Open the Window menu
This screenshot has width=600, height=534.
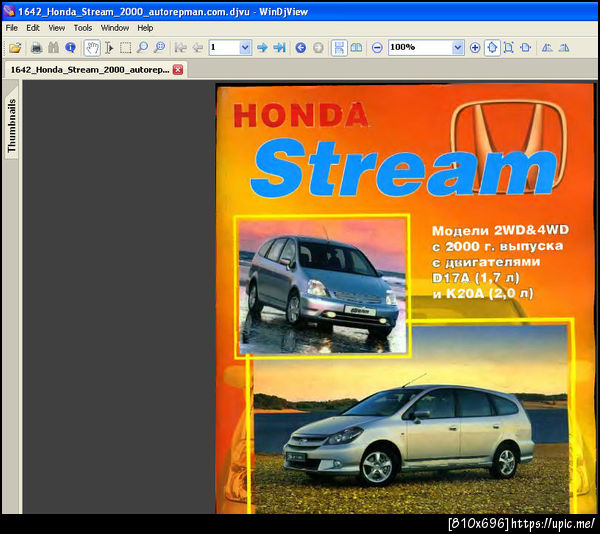click(x=115, y=28)
